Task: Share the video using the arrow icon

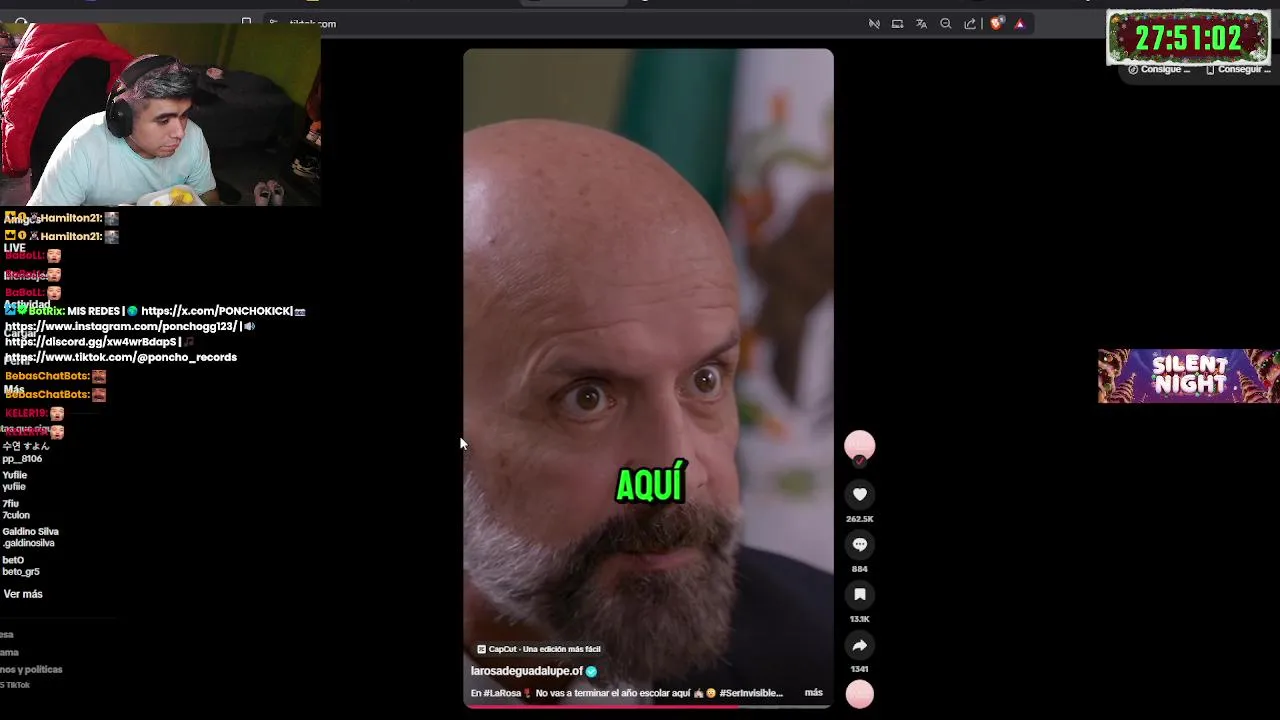Action: click(x=859, y=645)
